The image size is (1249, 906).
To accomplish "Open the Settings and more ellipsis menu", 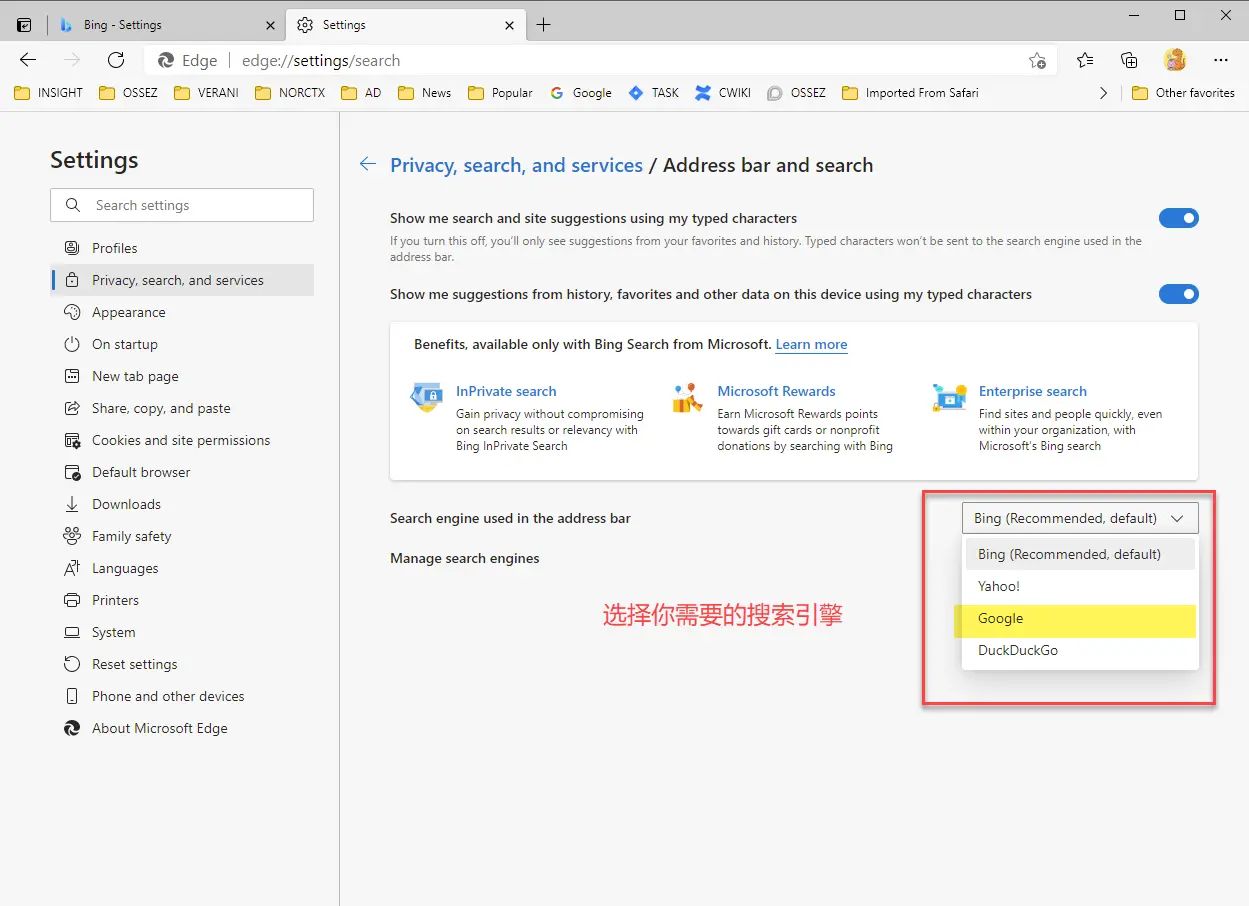I will [1220, 60].
